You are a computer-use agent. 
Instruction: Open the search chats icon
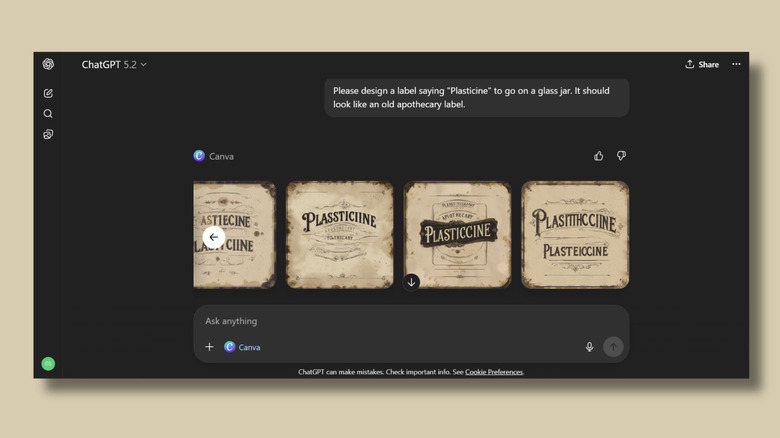[x=48, y=113]
